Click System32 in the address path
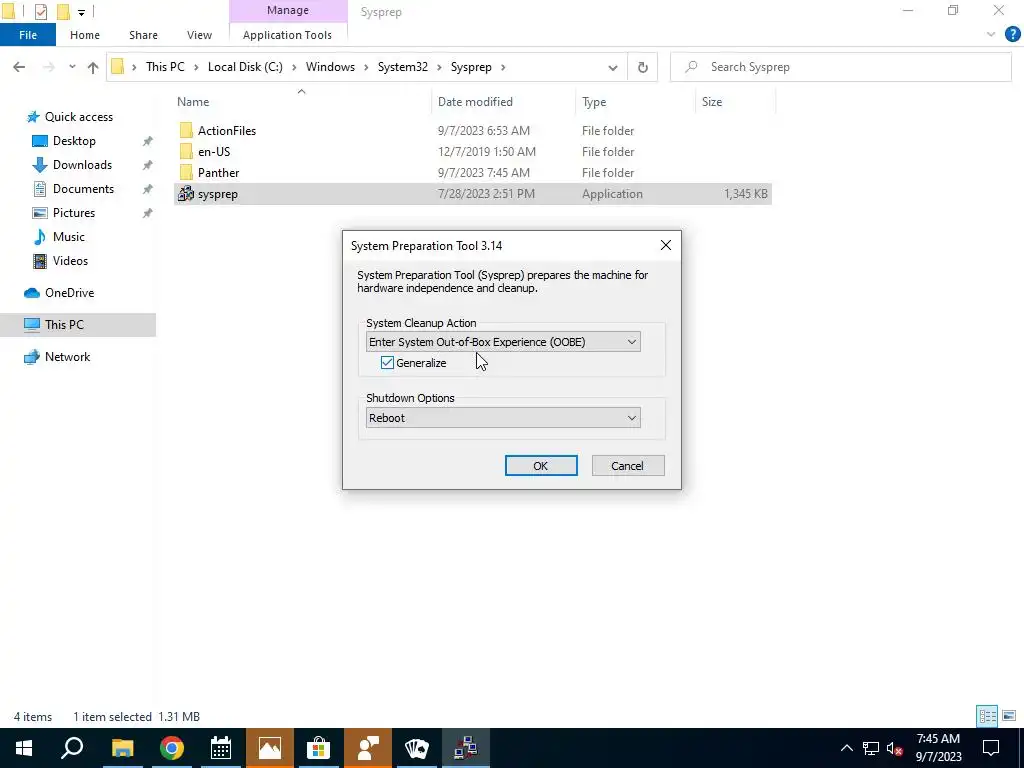 click(403, 67)
